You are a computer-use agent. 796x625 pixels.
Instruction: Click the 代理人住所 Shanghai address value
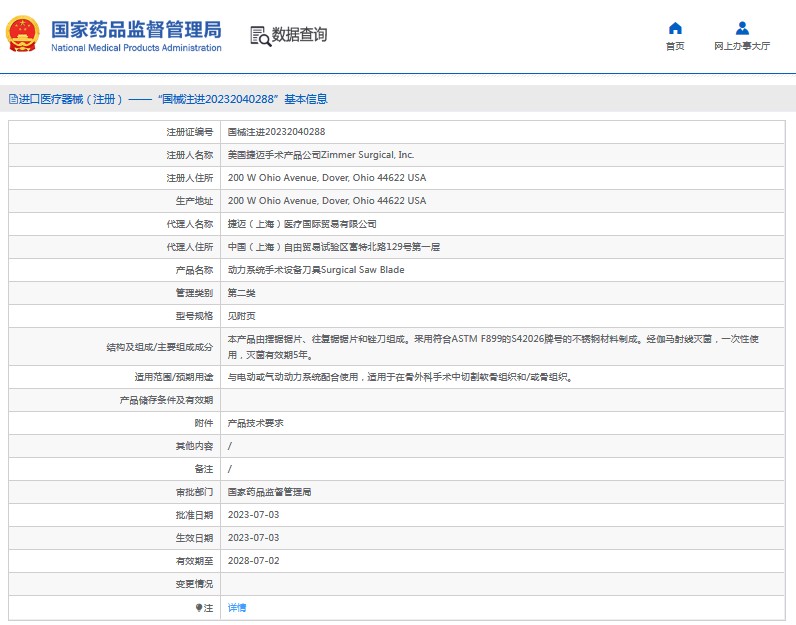[x=334, y=247]
